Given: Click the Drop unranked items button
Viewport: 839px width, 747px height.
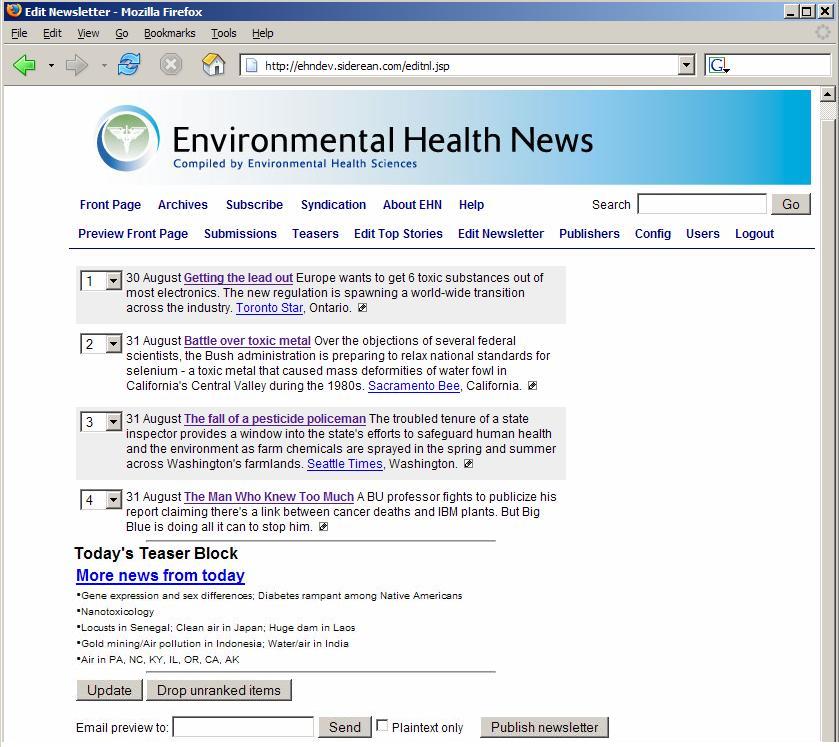Looking at the screenshot, I should (x=219, y=690).
